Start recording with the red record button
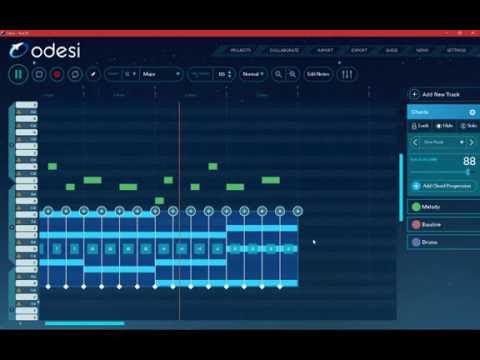Image resolution: width=480 pixels, height=360 pixels. pos(57,74)
